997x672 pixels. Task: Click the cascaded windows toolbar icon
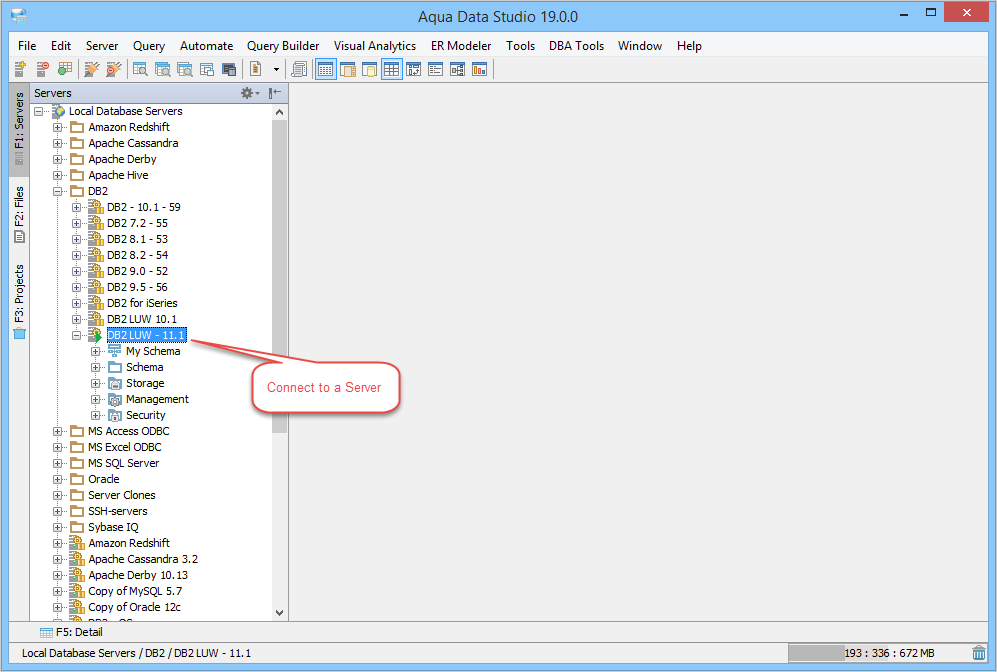tap(207, 69)
